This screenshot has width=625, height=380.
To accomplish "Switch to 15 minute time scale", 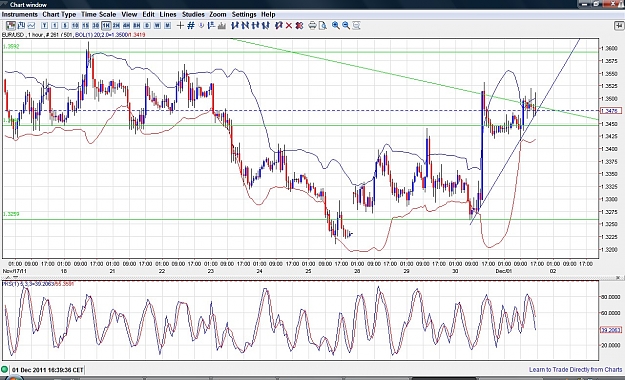I will (85, 26).
